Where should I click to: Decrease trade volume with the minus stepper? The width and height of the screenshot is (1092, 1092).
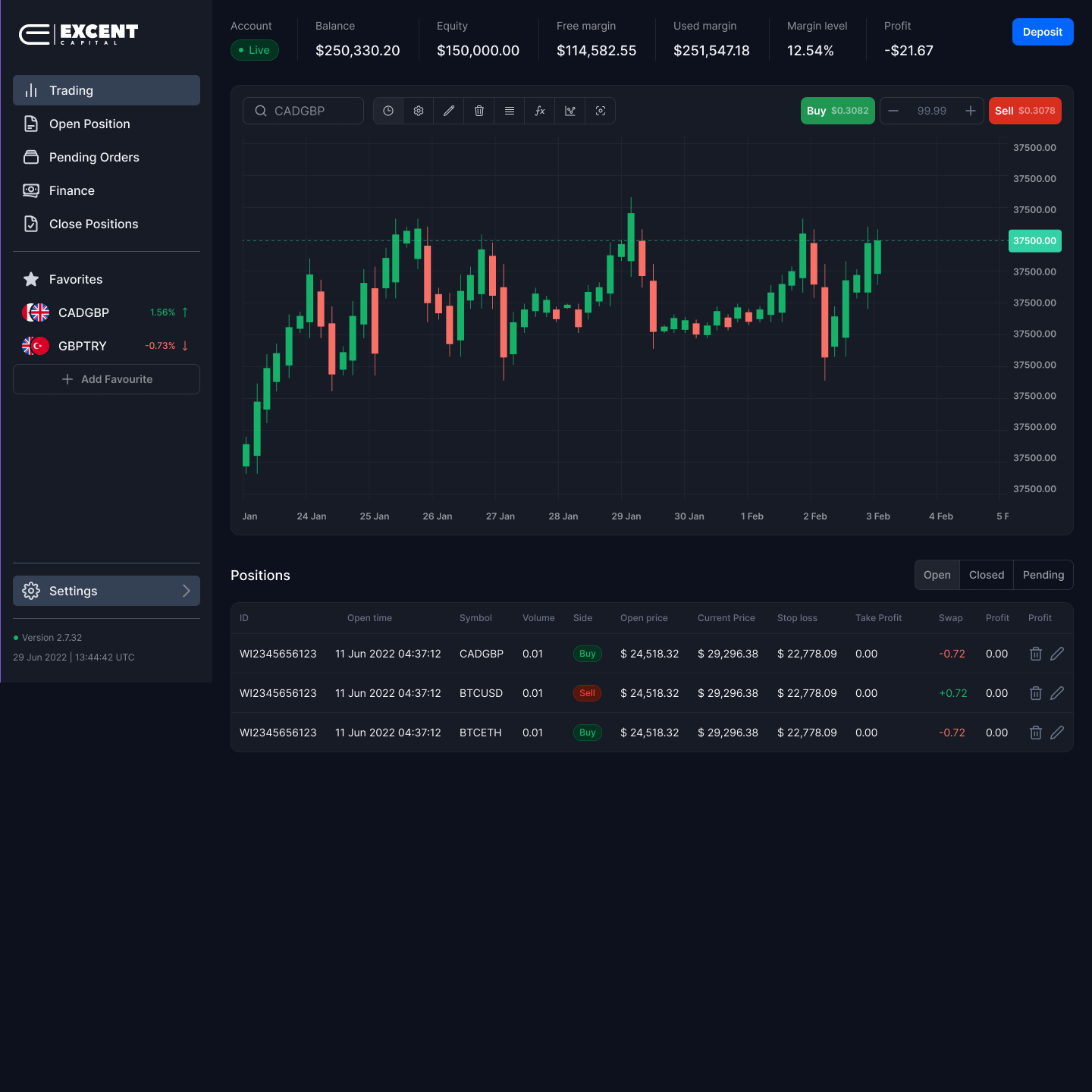click(893, 111)
